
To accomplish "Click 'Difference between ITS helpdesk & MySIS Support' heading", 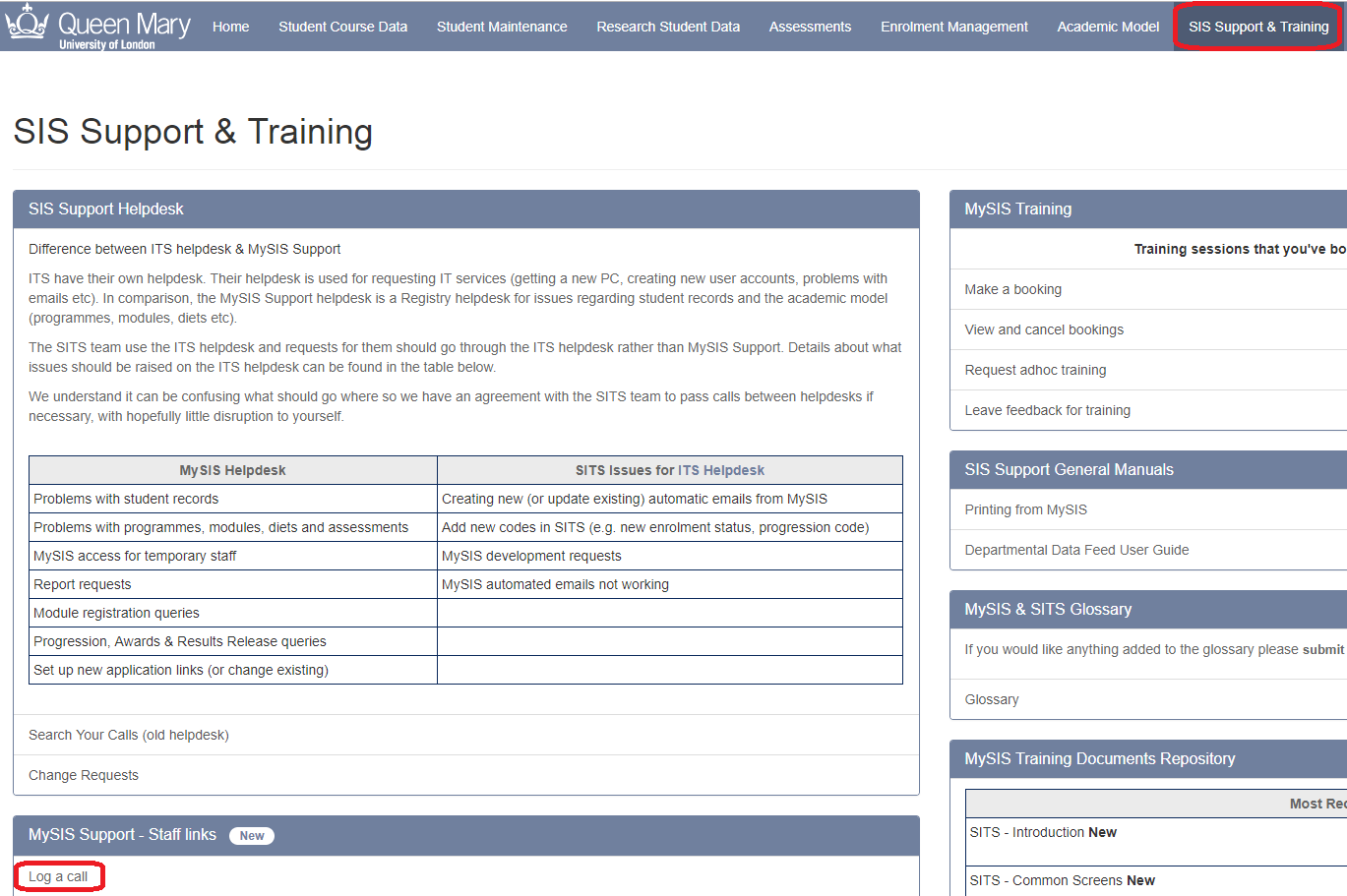I will tap(185, 249).
